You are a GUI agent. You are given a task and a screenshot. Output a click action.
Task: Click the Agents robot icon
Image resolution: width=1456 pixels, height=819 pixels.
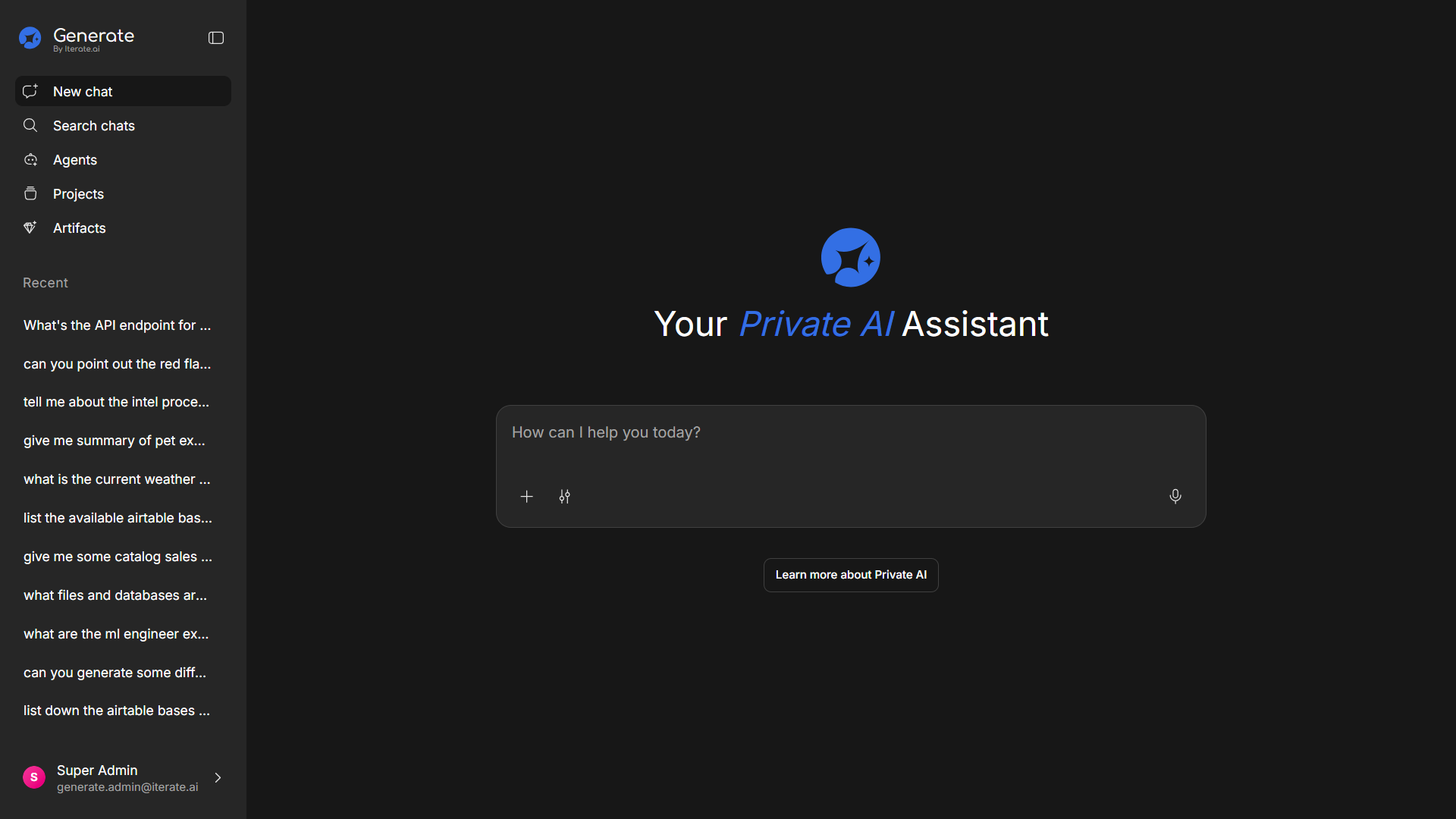pos(30,160)
